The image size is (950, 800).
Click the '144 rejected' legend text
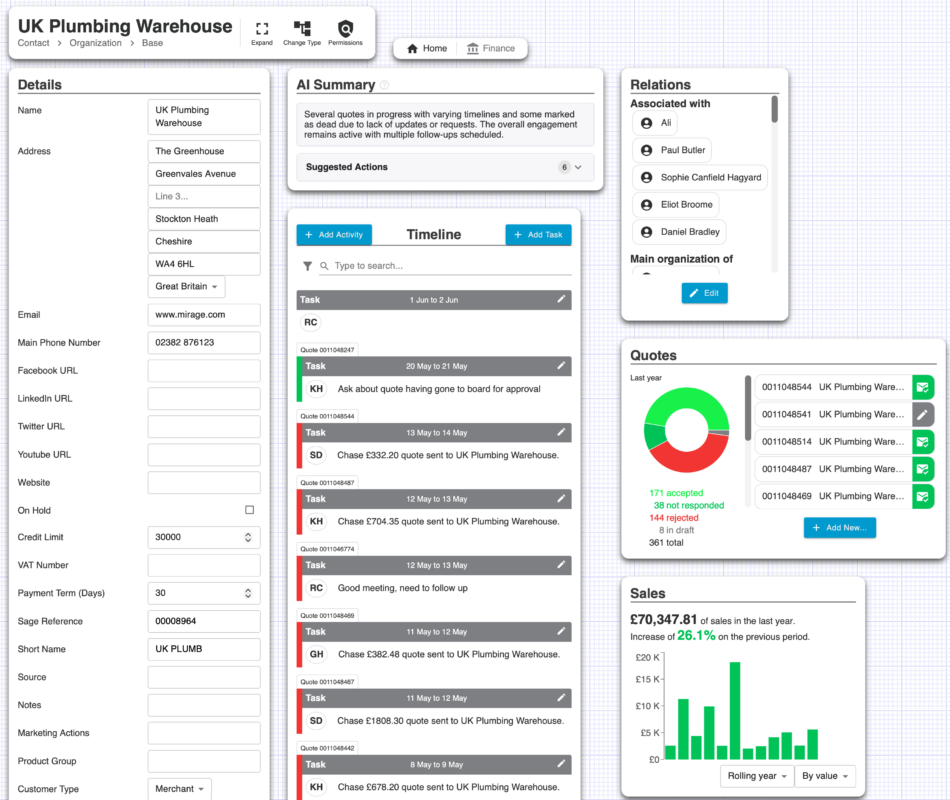point(674,518)
